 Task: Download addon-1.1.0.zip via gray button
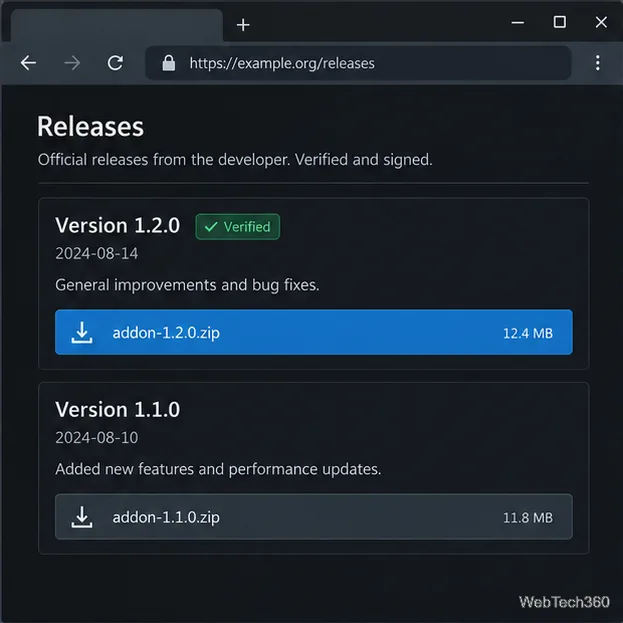pyautogui.click(x=314, y=517)
